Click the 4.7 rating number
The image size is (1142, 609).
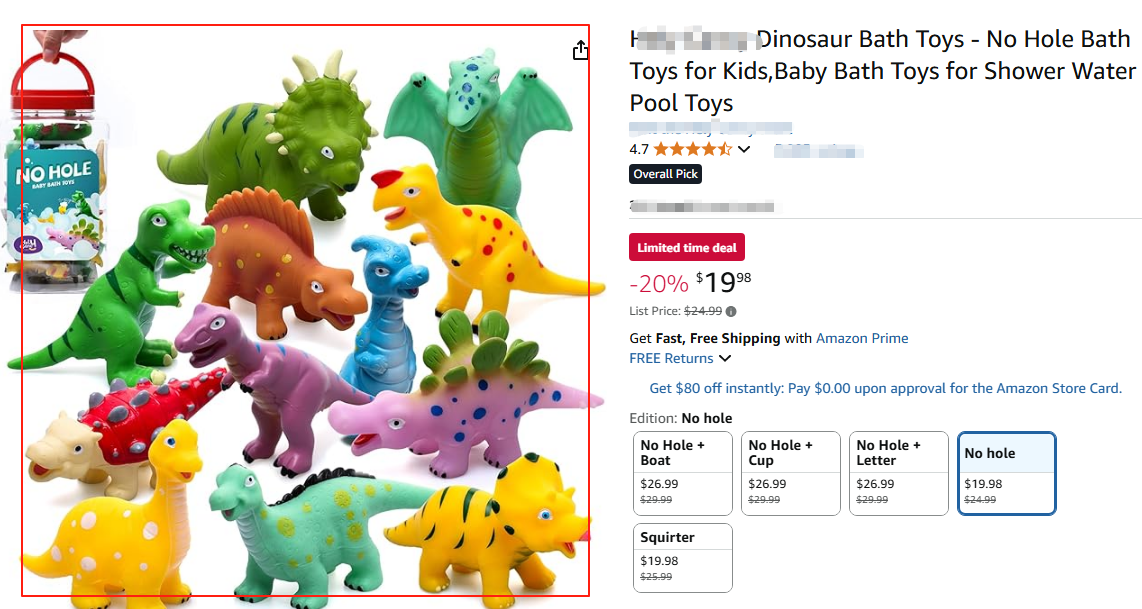pos(639,149)
